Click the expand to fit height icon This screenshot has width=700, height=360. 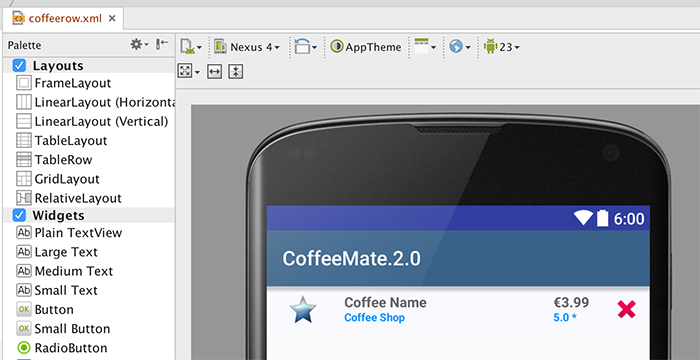(236, 71)
